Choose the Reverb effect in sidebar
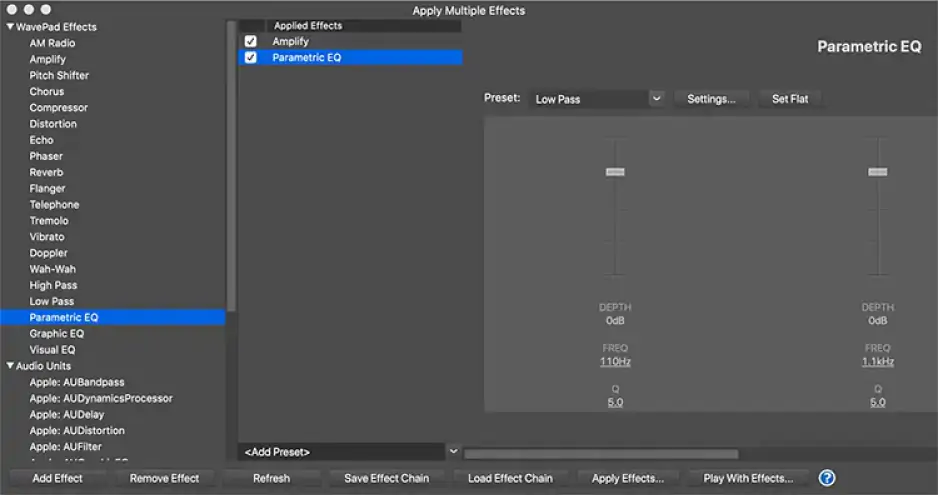Viewport: 938px width, 495px height. pos(46,172)
